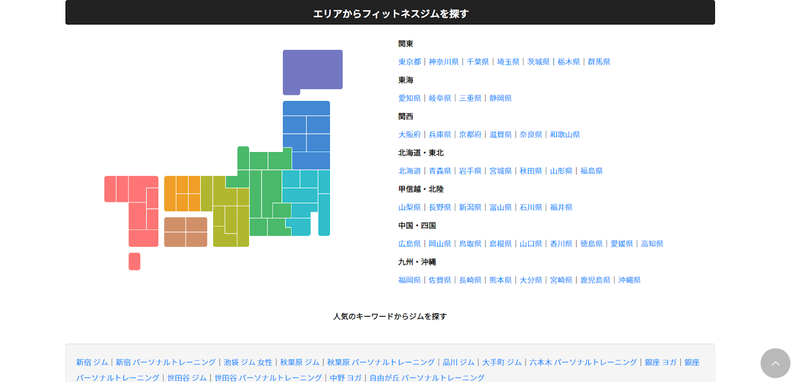This screenshot has width=800, height=382.
Task: Click the 滋賀県 link
Action: tap(501, 135)
